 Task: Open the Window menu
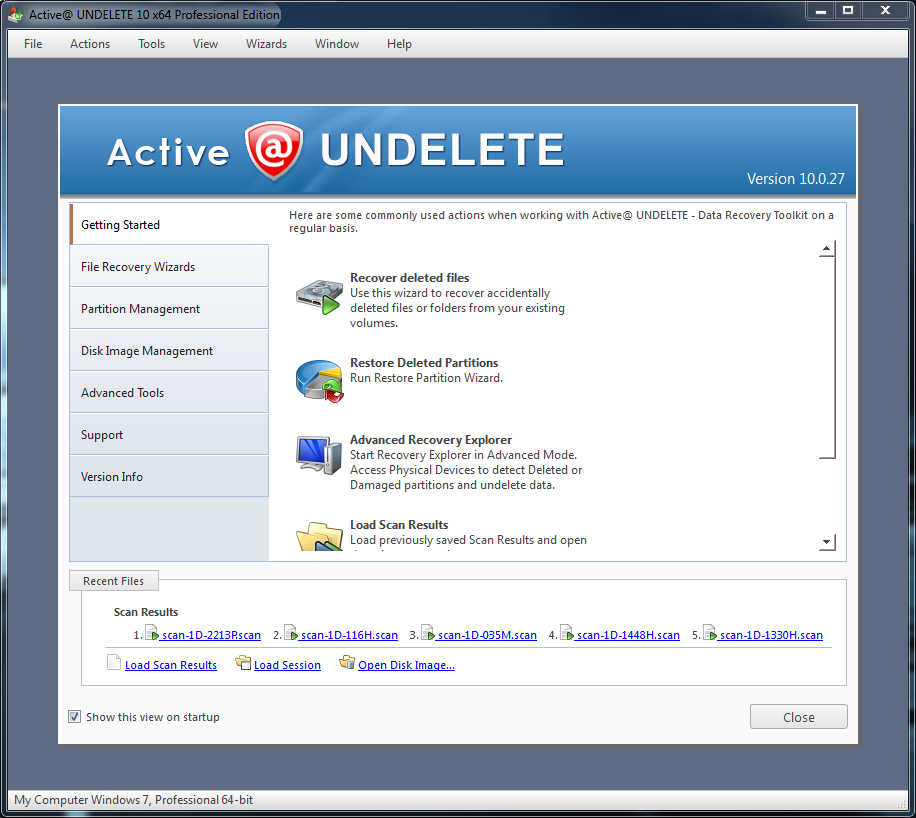(x=336, y=44)
